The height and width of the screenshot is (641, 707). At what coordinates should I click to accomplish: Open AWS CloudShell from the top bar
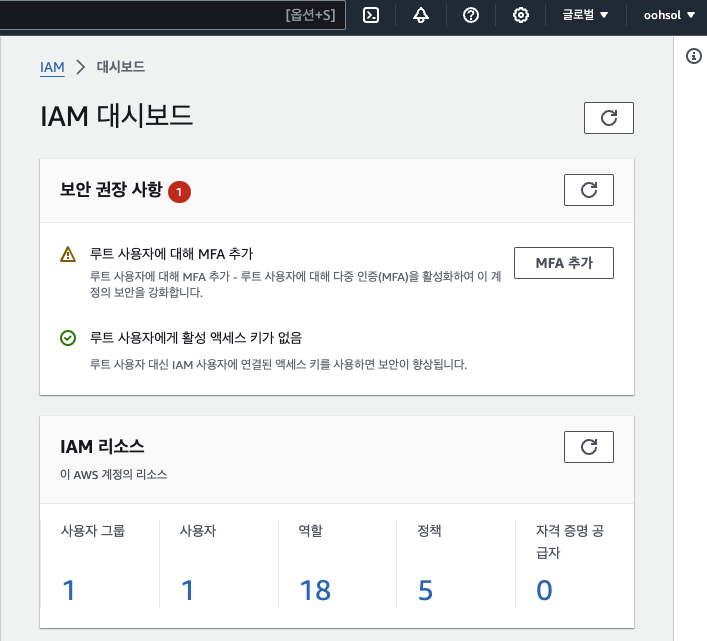click(x=370, y=15)
